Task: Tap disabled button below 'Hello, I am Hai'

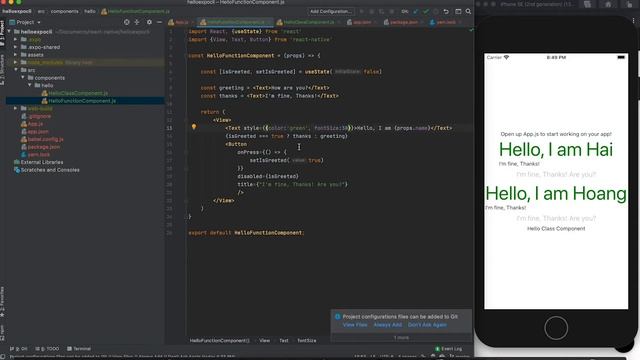Action: pyautogui.click(x=556, y=175)
